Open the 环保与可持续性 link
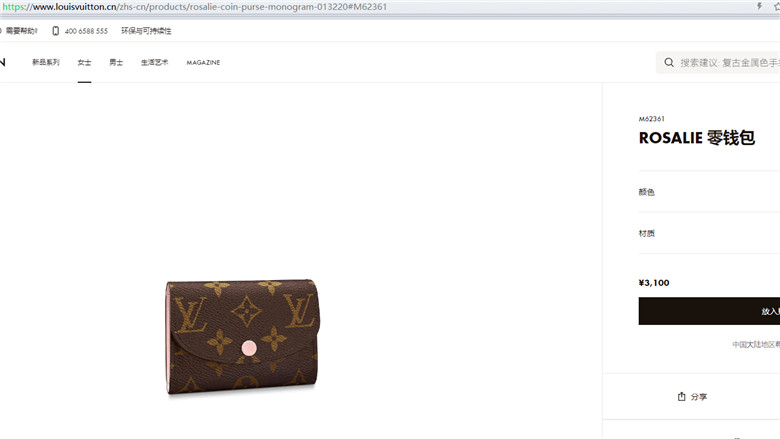Screen dimensions: 780x439 (146, 31)
